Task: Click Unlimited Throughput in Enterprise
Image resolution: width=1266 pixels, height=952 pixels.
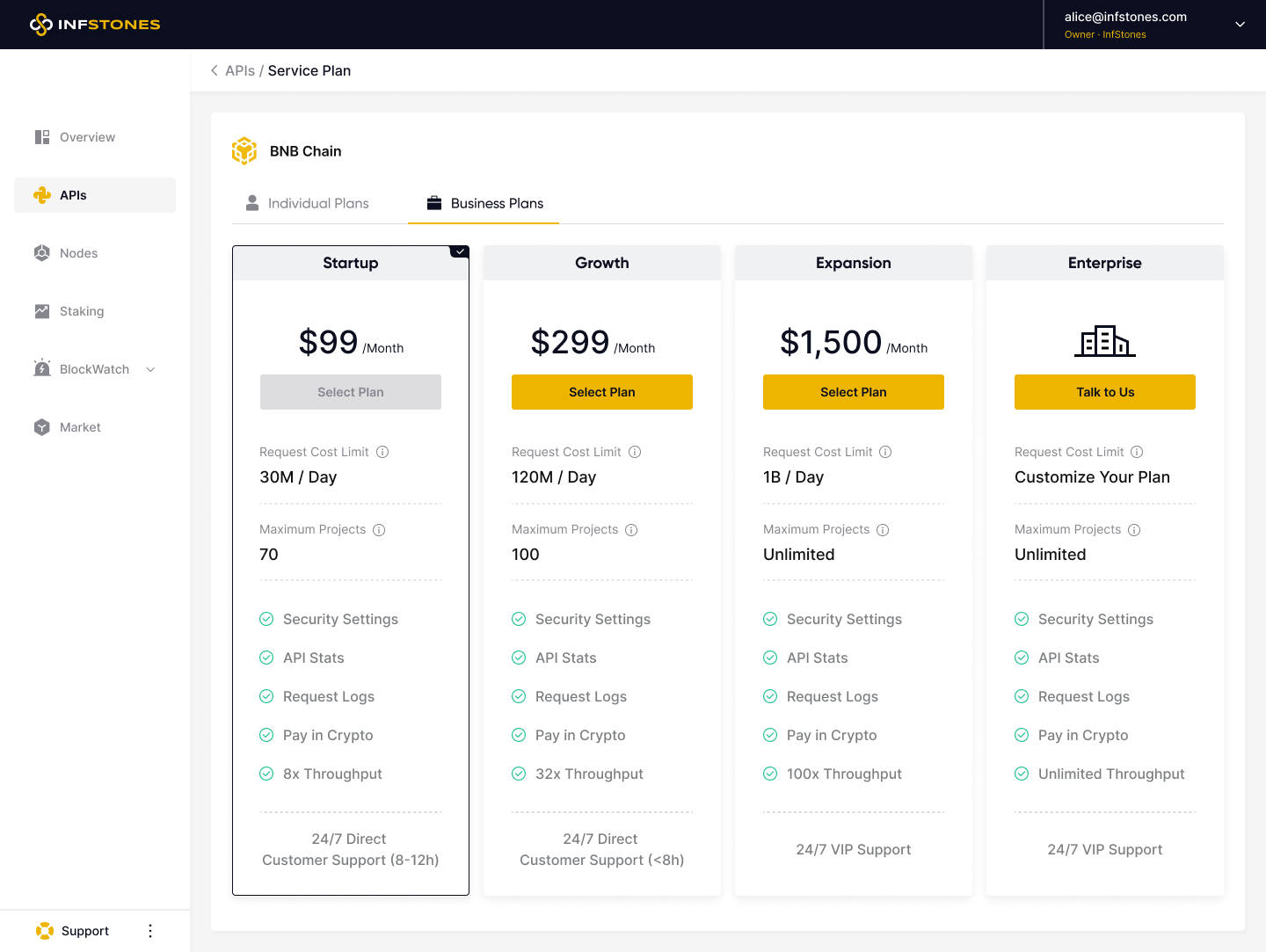Action: tap(1111, 774)
